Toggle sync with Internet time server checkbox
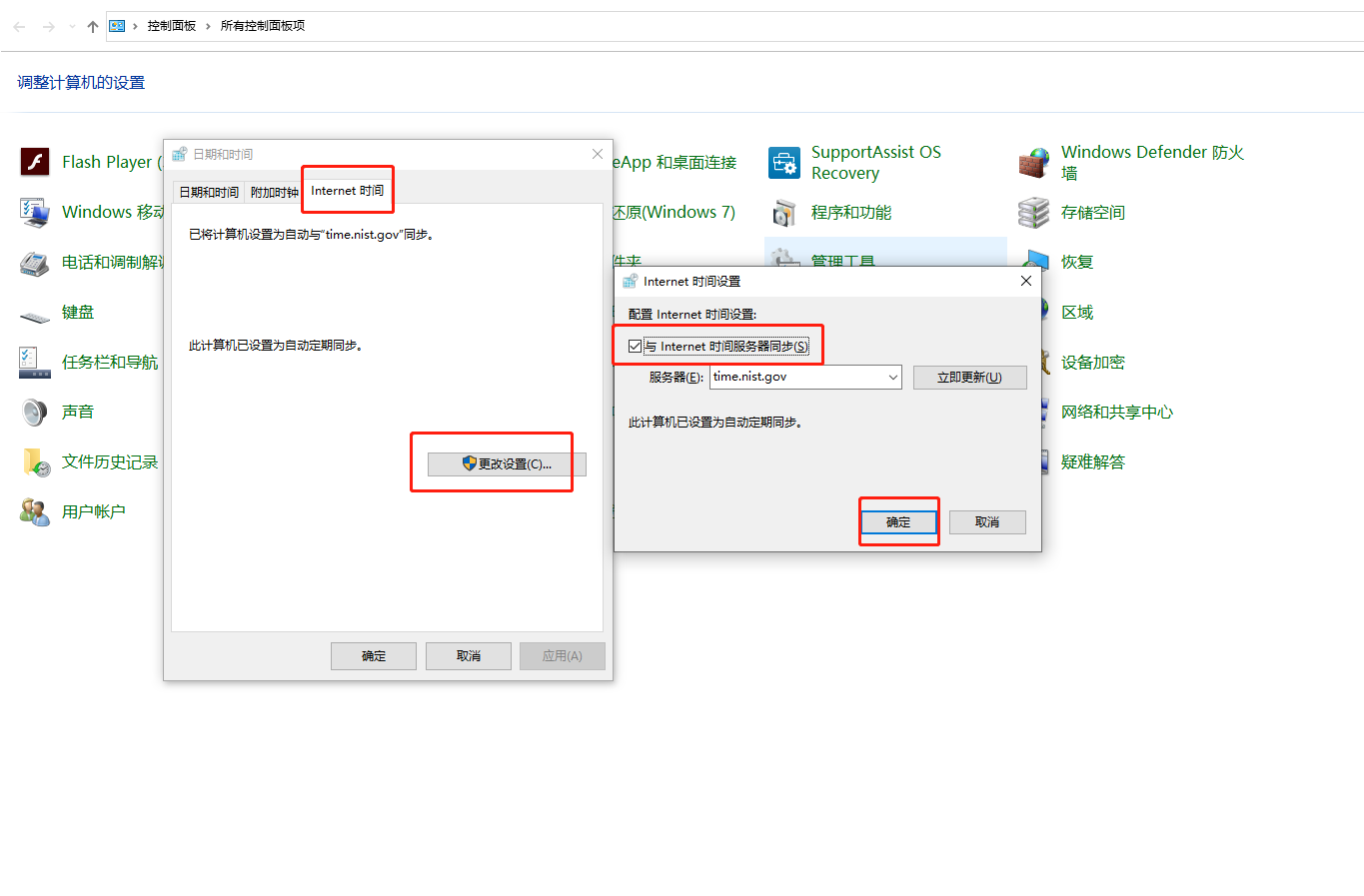This screenshot has width=1364, height=896. point(636,347)
